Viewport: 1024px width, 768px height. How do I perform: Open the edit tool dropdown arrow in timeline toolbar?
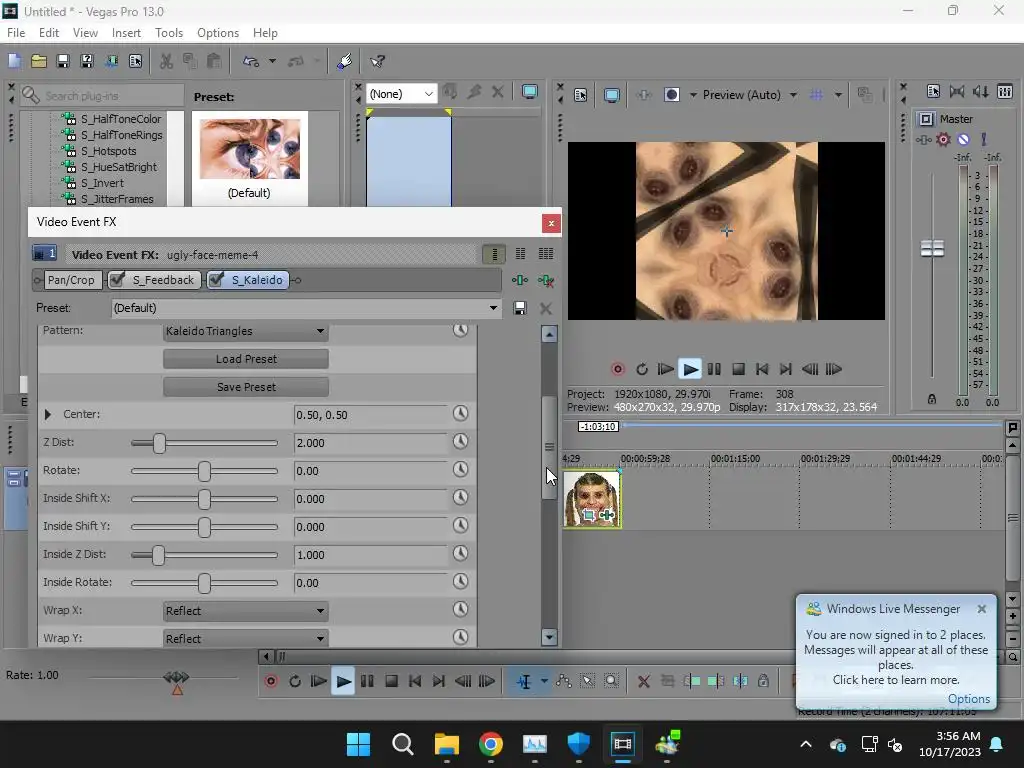coord(544,681)
